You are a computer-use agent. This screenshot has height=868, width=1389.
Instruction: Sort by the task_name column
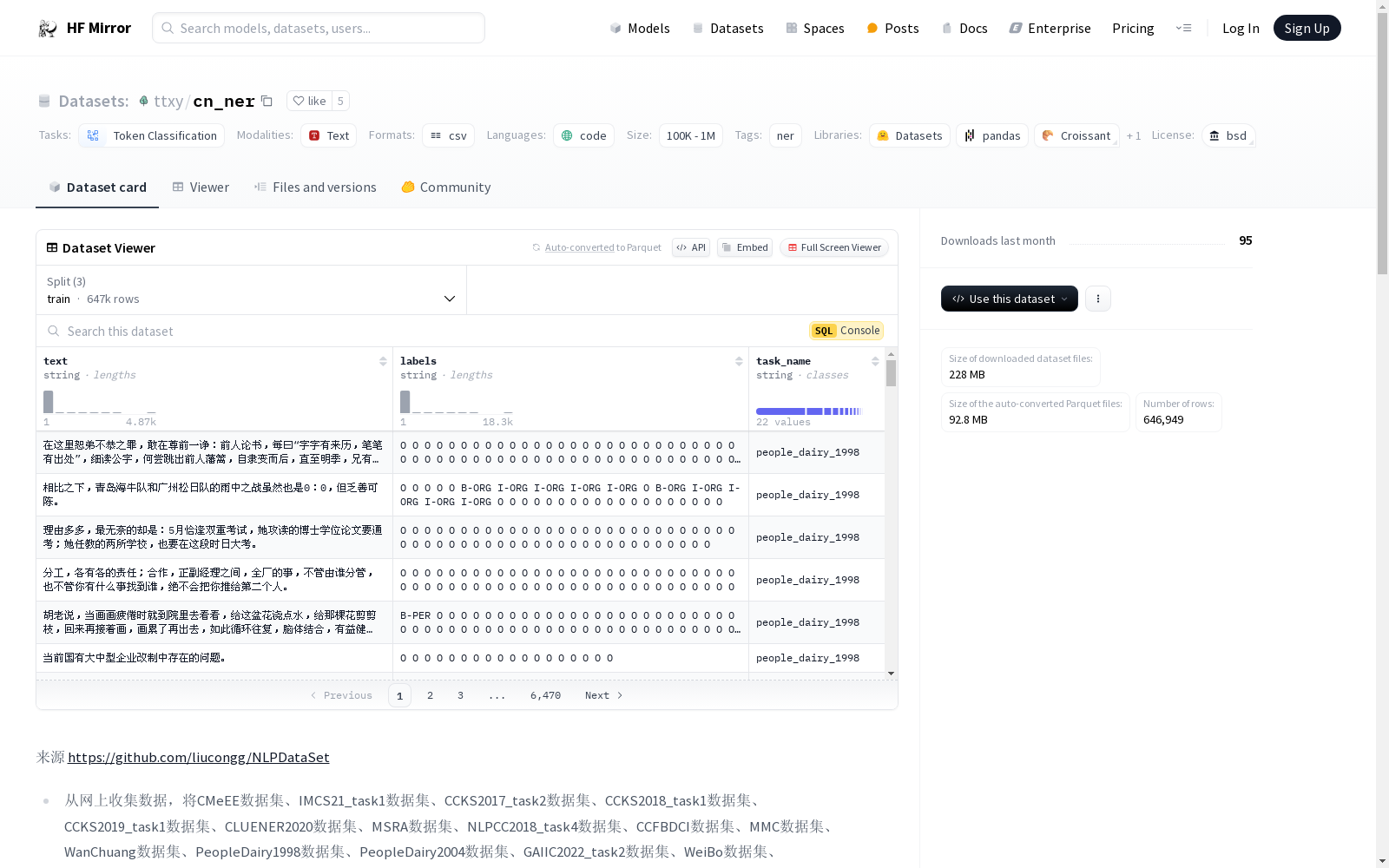pos(875,361)
